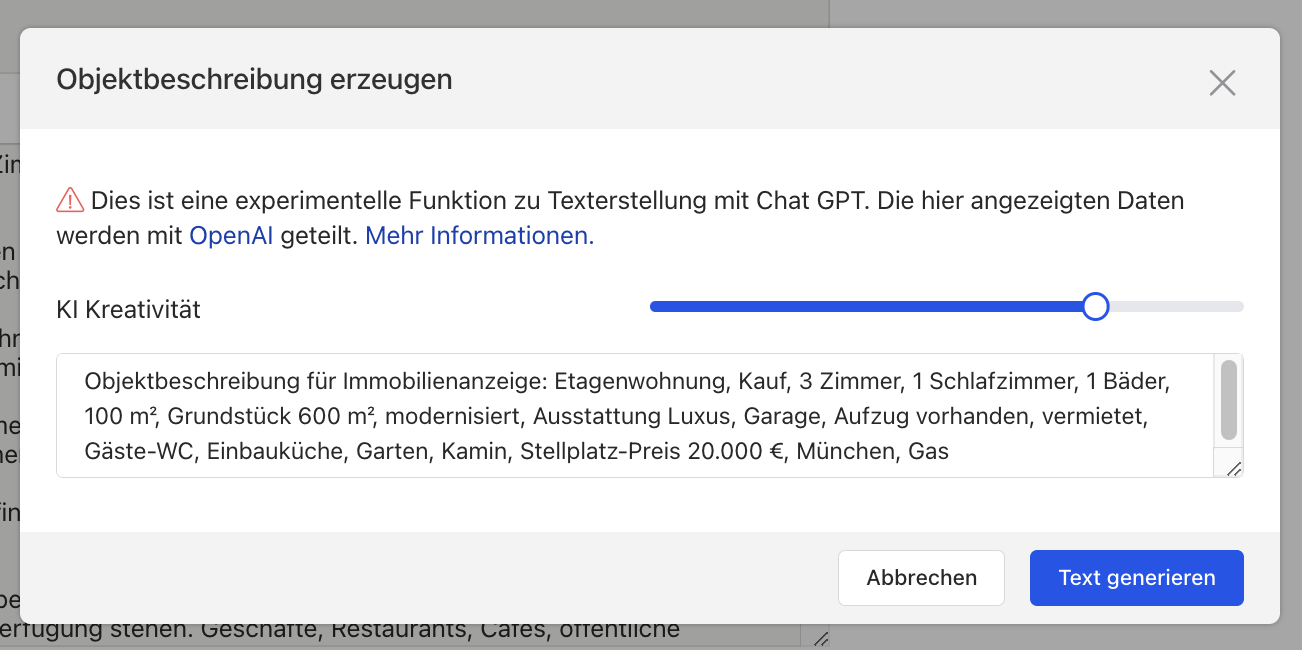
Task: Click the KI Kreativität label
Action: pos(129,310)
